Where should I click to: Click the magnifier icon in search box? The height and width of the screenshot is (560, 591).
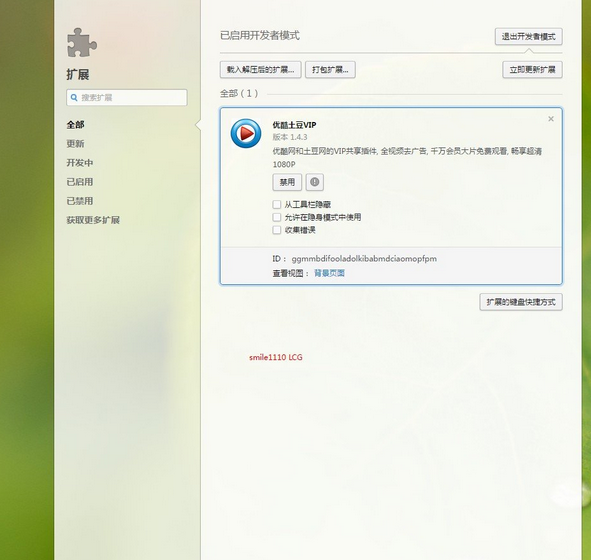coord(74,98)
